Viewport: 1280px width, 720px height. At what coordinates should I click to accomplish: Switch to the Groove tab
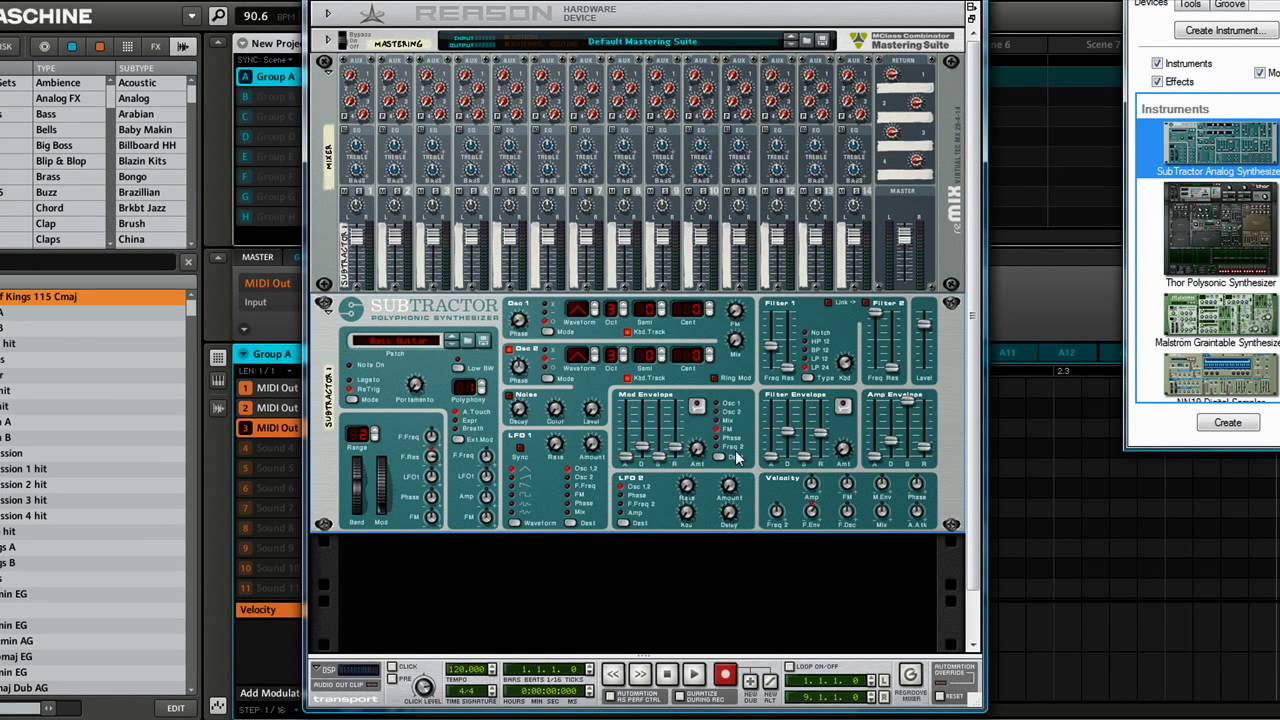click(1229, 4)
